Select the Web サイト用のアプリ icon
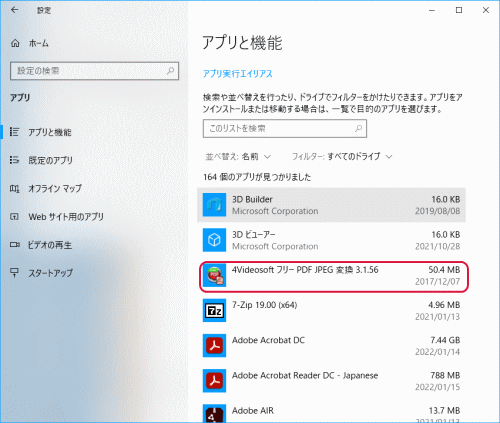The image size is (500, 423). click(x=14, y=217)
